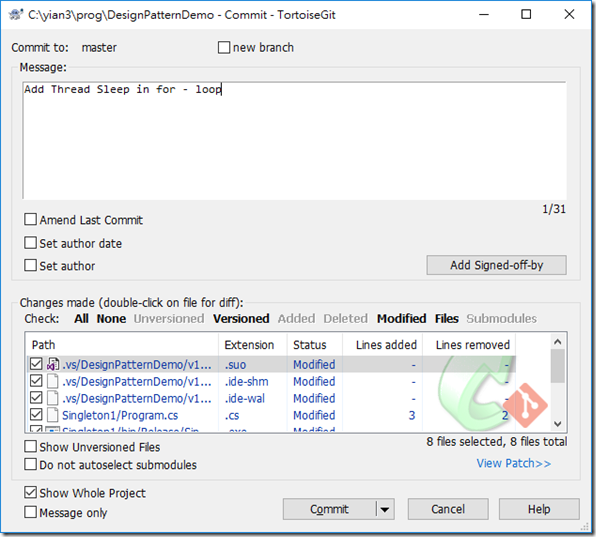Click the Commit button
The width and height of the screenshot is (596, 537).
point(329,510)
